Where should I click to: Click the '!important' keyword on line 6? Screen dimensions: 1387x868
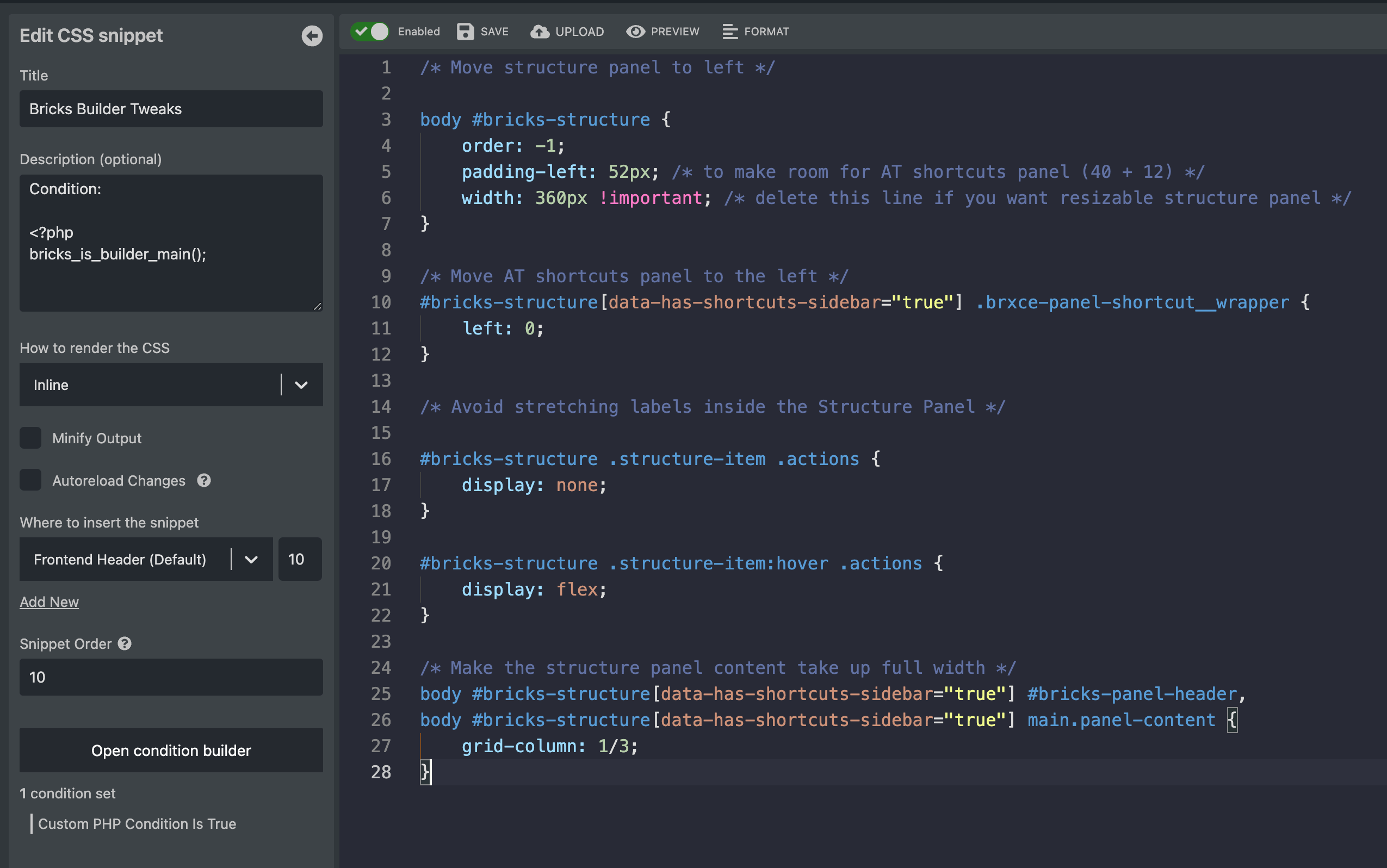[x=651, y=198]
